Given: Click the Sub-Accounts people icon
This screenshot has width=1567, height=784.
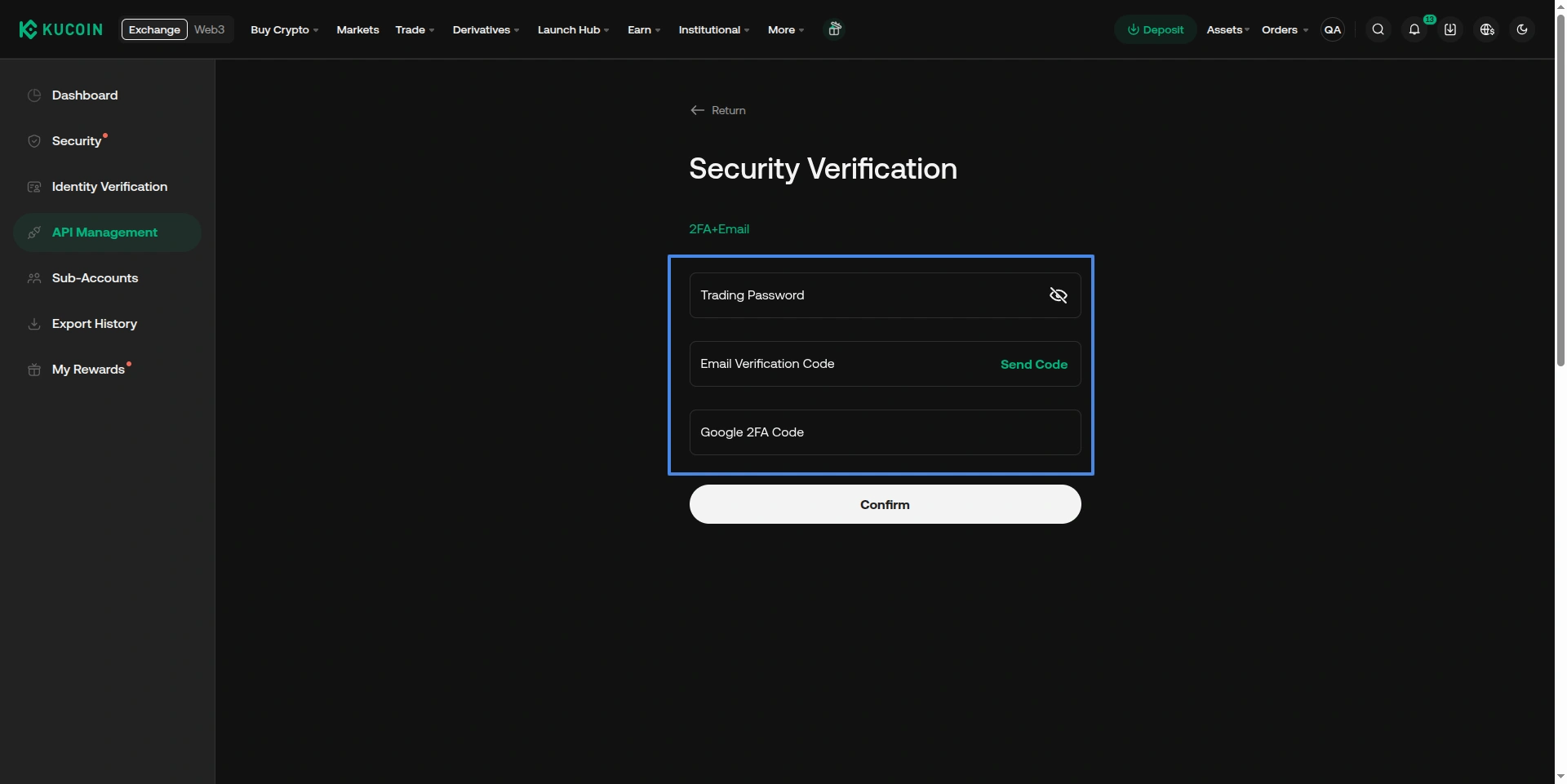Looking at the screenshot, I should (34, 278).
